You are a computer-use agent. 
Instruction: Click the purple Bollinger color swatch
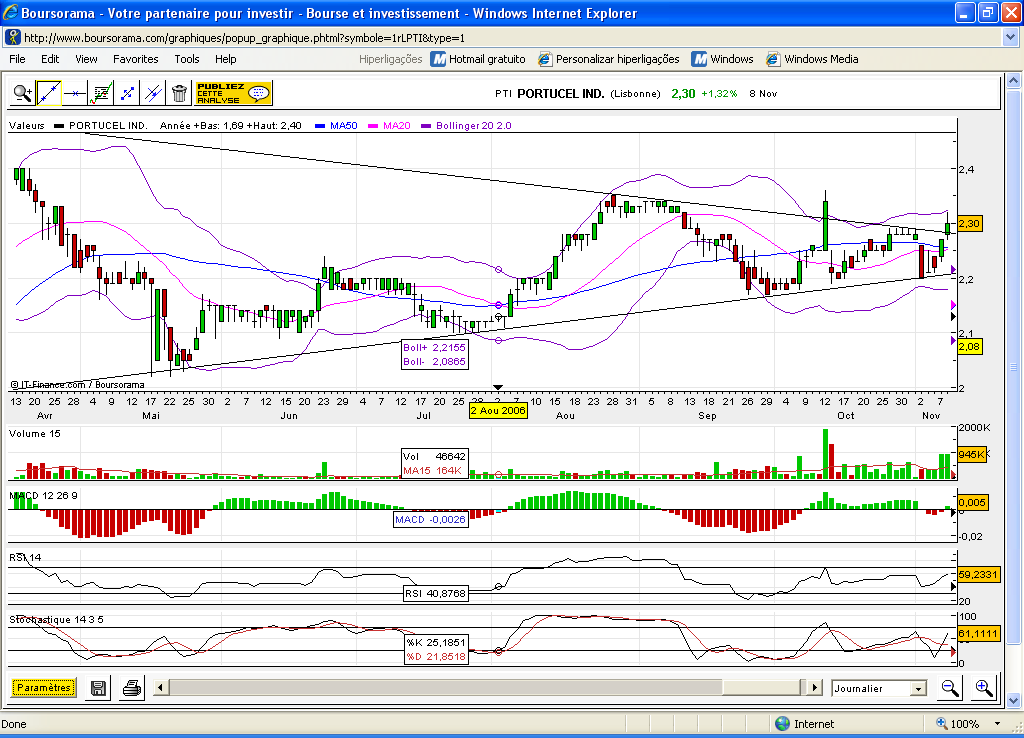click(x=426, y=126)
